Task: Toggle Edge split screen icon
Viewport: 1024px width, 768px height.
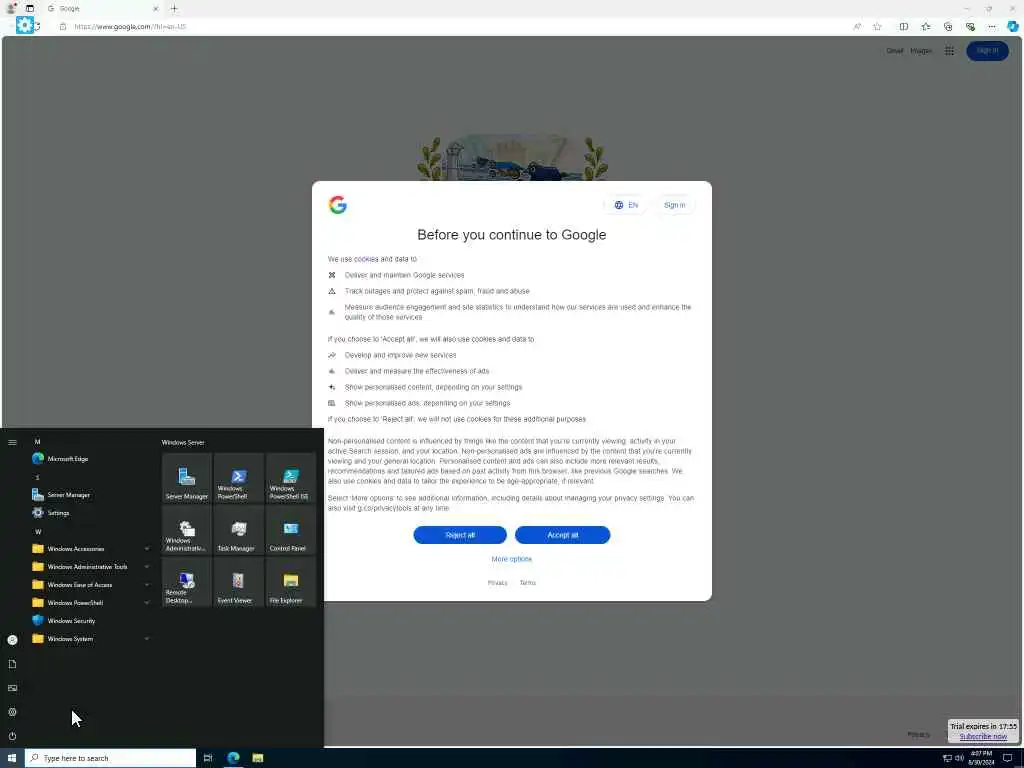Action: click(903, 27)
